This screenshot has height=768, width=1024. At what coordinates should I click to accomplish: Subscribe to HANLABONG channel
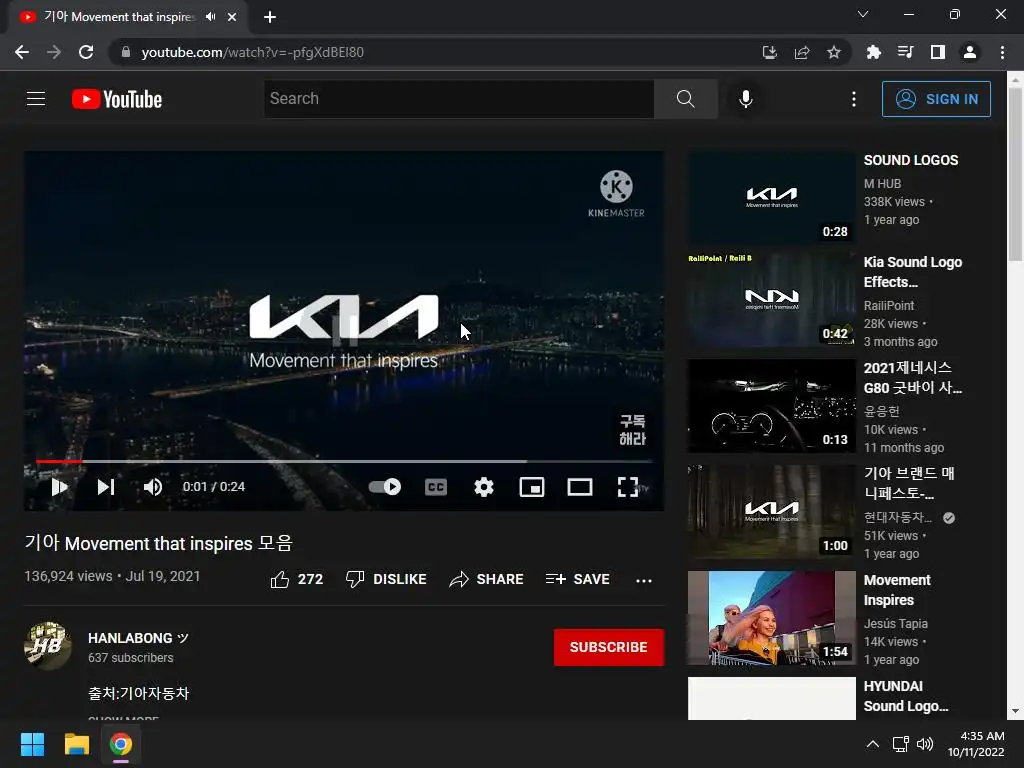coord(609,647)
